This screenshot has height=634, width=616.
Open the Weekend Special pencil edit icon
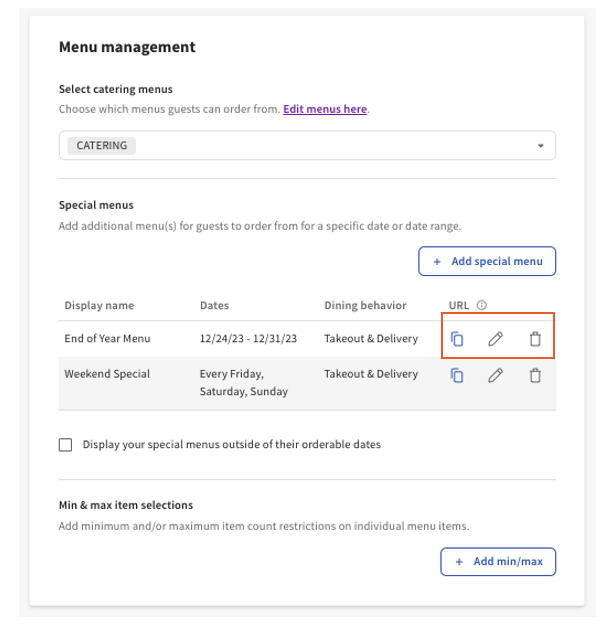point(495,375)
